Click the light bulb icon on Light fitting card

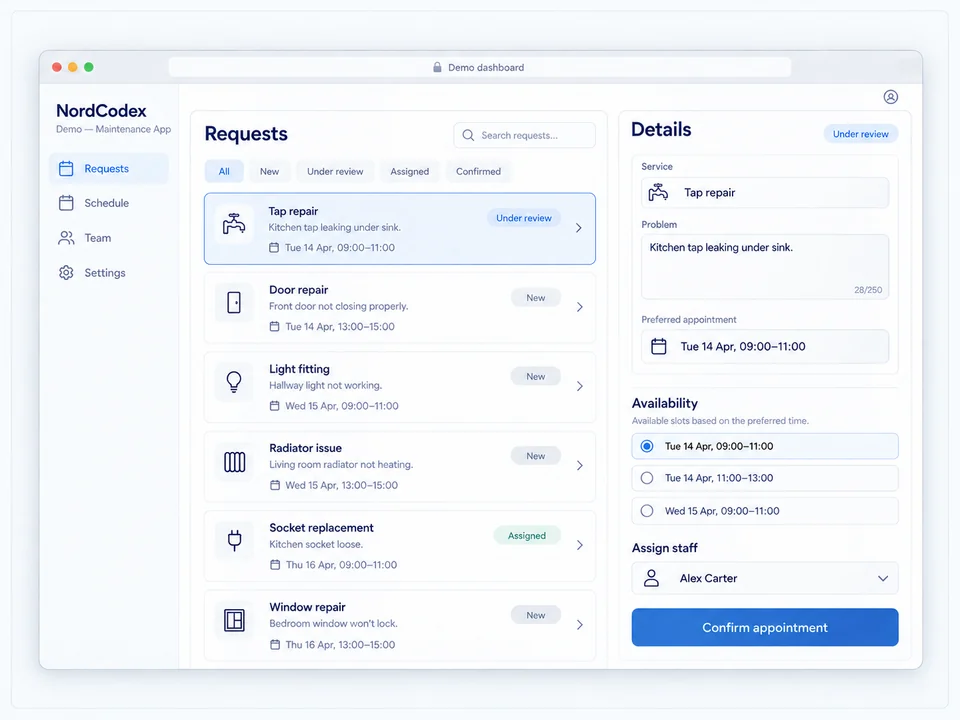click(234, 381)
